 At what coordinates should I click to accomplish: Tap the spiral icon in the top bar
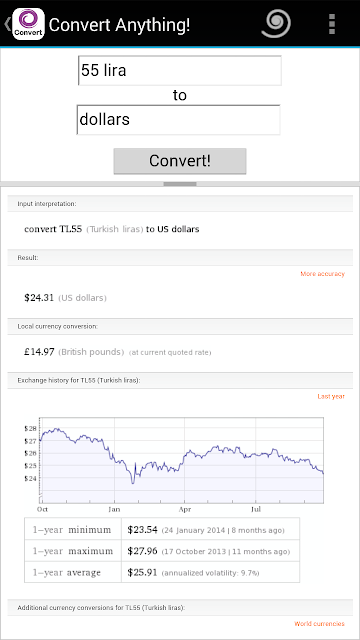coord(276,24)
